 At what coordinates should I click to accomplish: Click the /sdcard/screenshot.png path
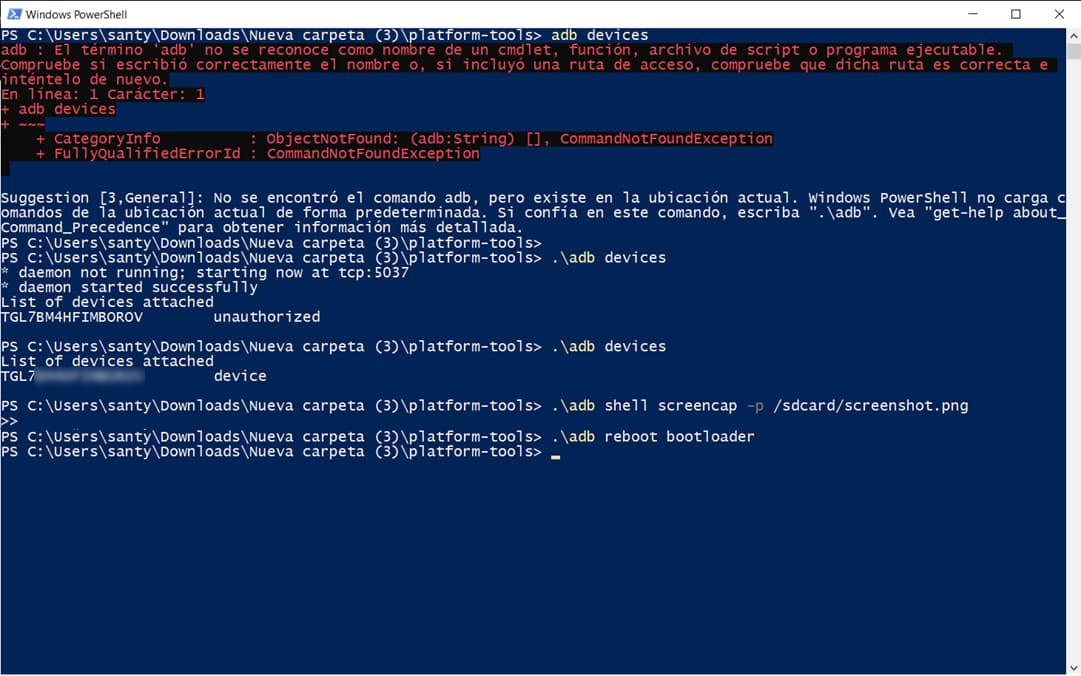(x=871, y=406)
